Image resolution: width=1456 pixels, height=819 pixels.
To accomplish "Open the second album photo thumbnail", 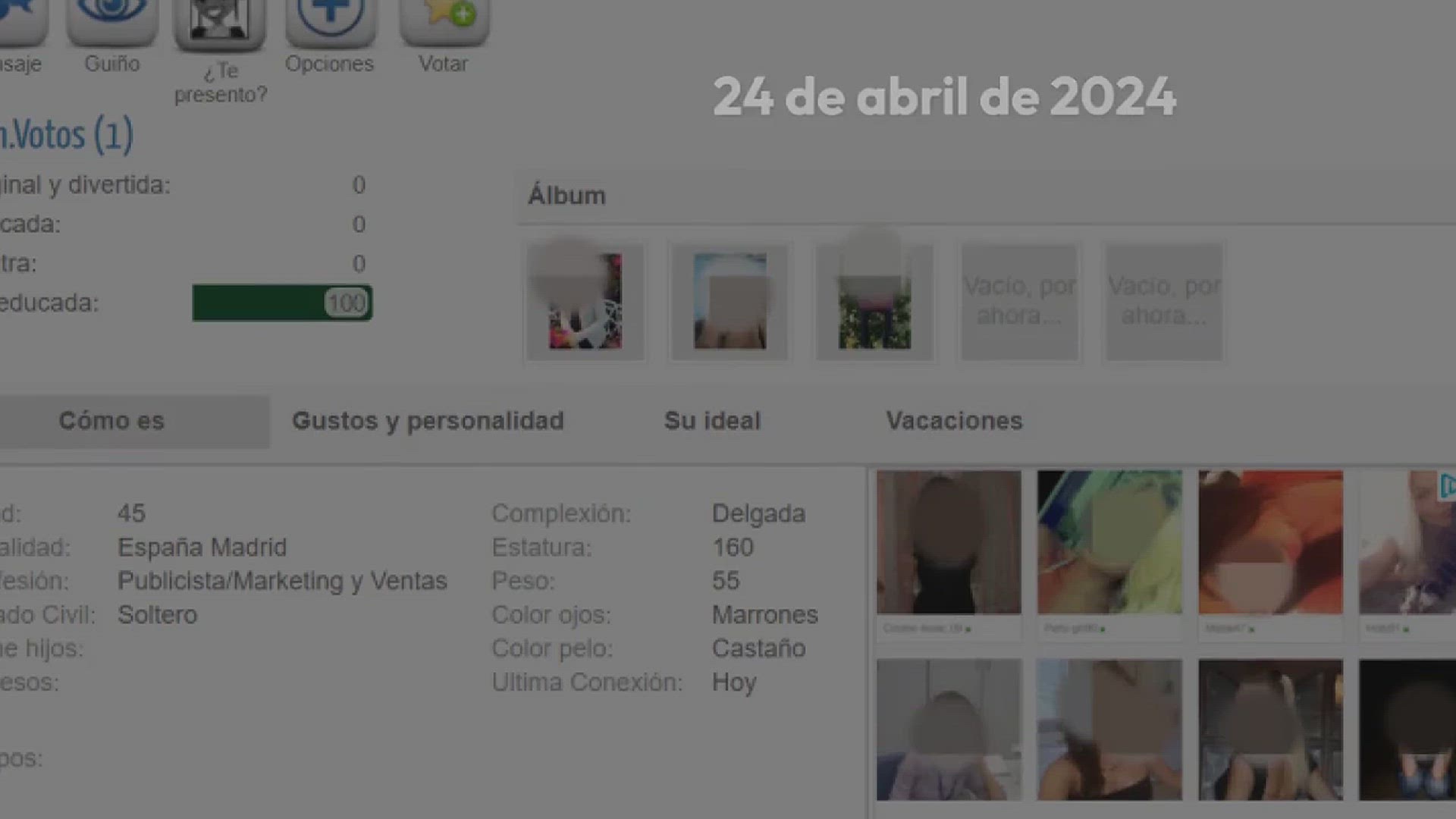I will [730, 301].
